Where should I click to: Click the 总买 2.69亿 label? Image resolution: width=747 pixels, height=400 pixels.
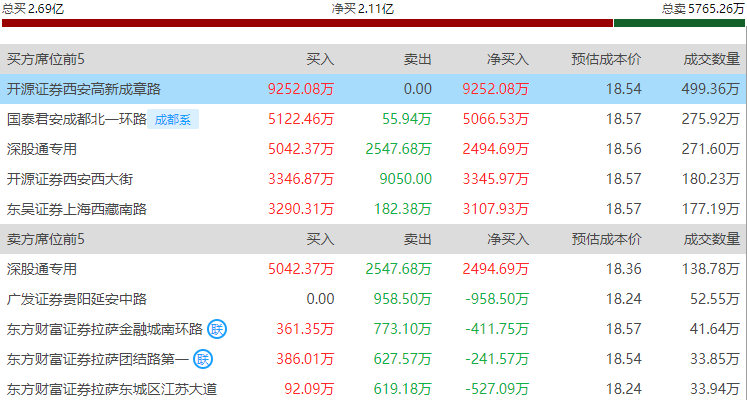pyautogui.click(x=33, y=7)
